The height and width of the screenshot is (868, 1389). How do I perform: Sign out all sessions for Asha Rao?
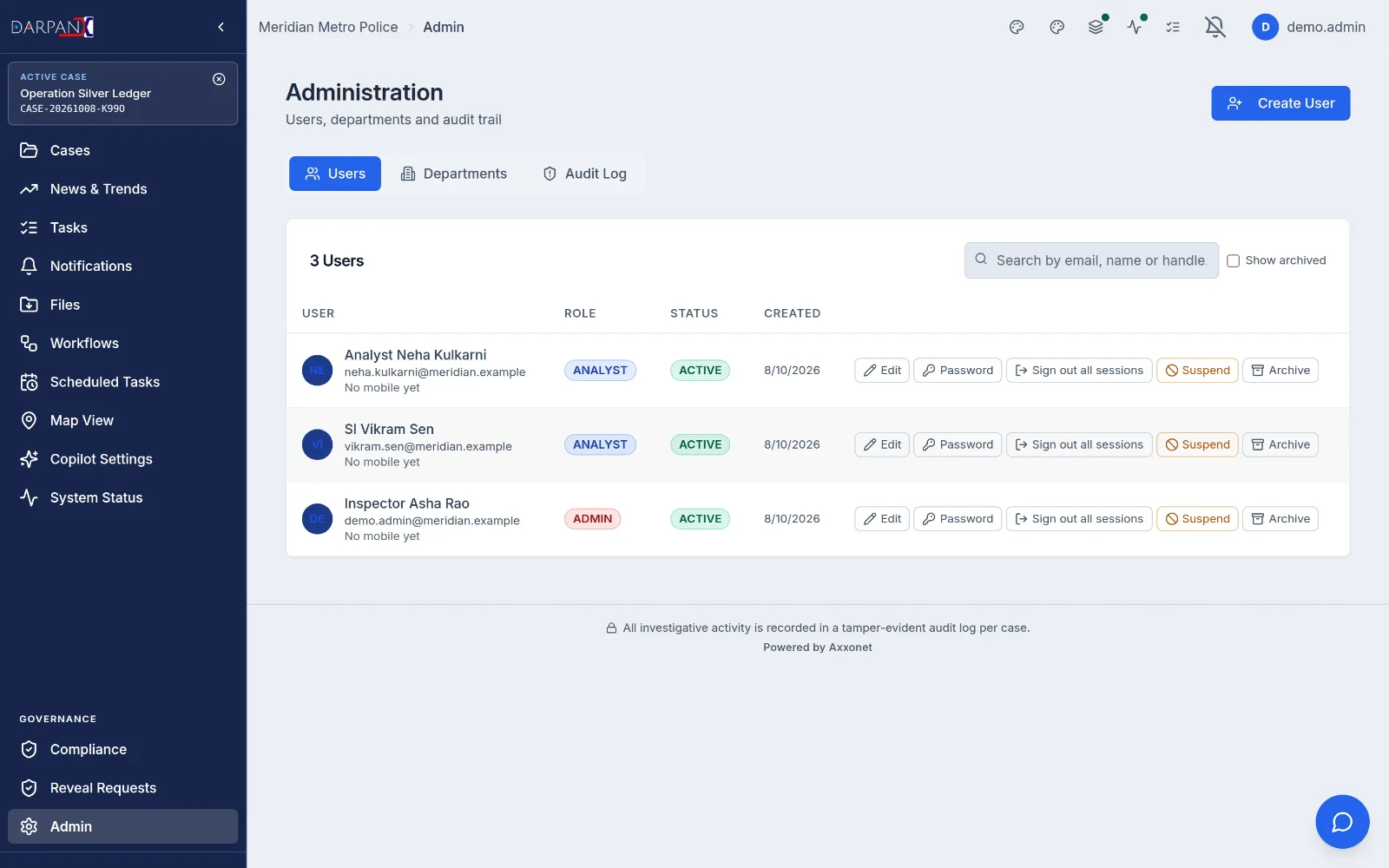[x=1079, y=519]
